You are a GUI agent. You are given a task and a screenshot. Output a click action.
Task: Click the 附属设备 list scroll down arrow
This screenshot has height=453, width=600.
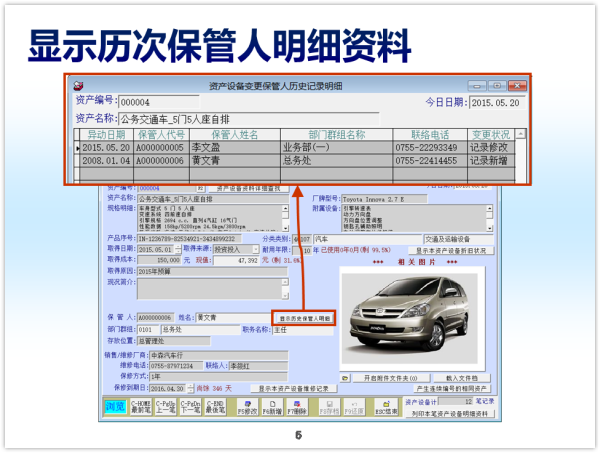489,228
